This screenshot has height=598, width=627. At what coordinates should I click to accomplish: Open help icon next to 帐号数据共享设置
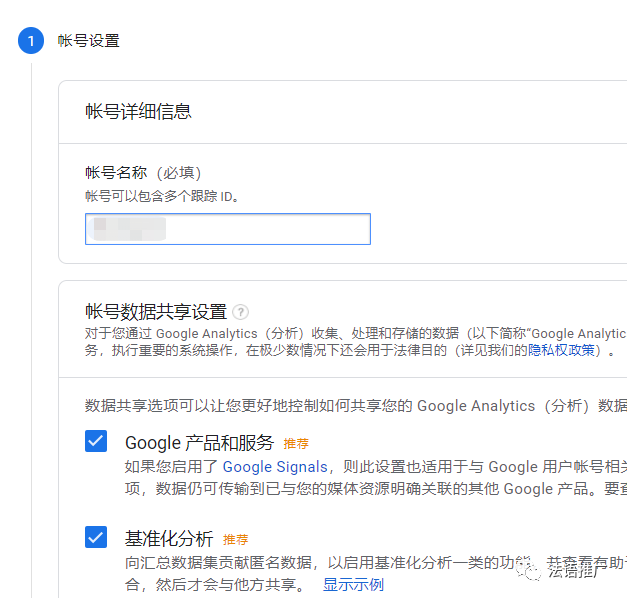pyautogui.click(x=241, y=312)
